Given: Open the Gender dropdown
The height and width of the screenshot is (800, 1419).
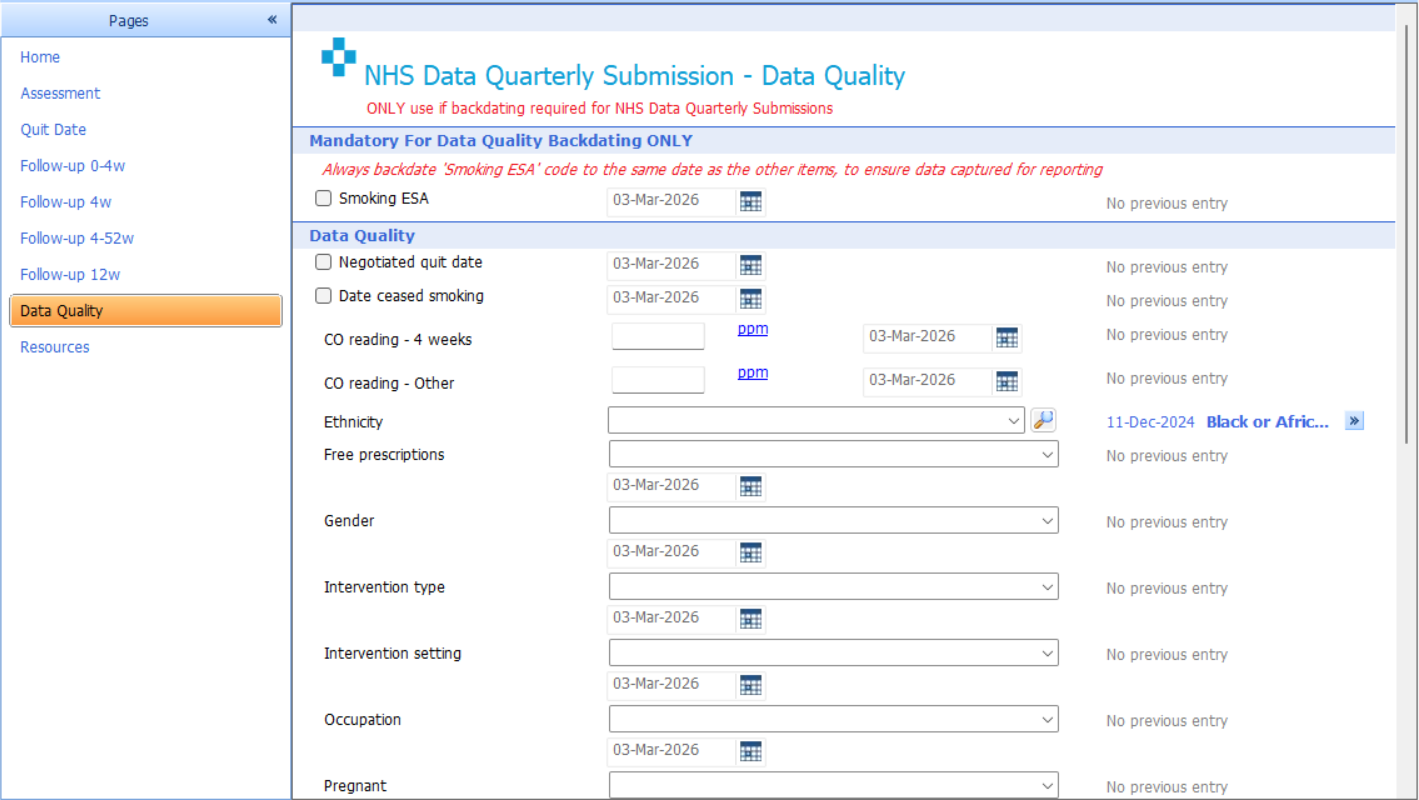Looking at the screenshot, I should pyautogui.click(x=833, y=520).
